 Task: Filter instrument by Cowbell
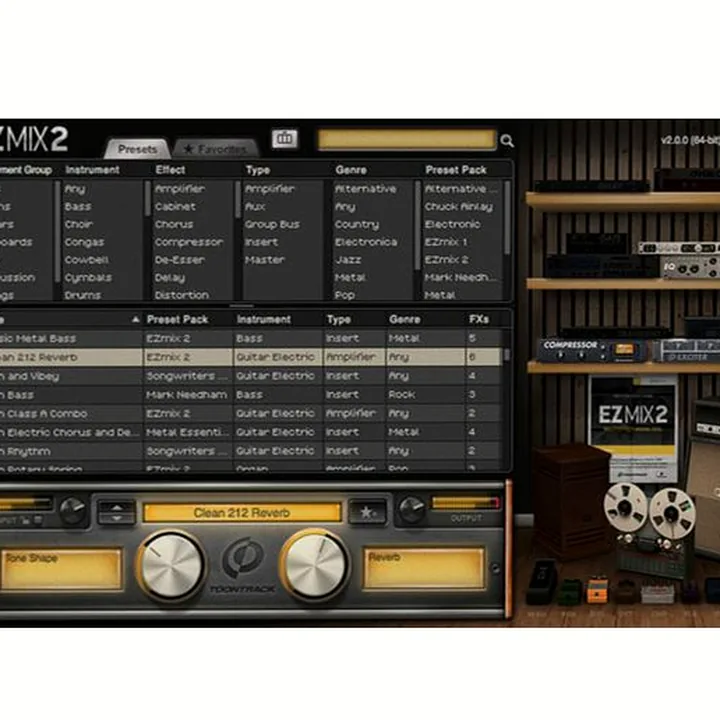pos(86,260)
